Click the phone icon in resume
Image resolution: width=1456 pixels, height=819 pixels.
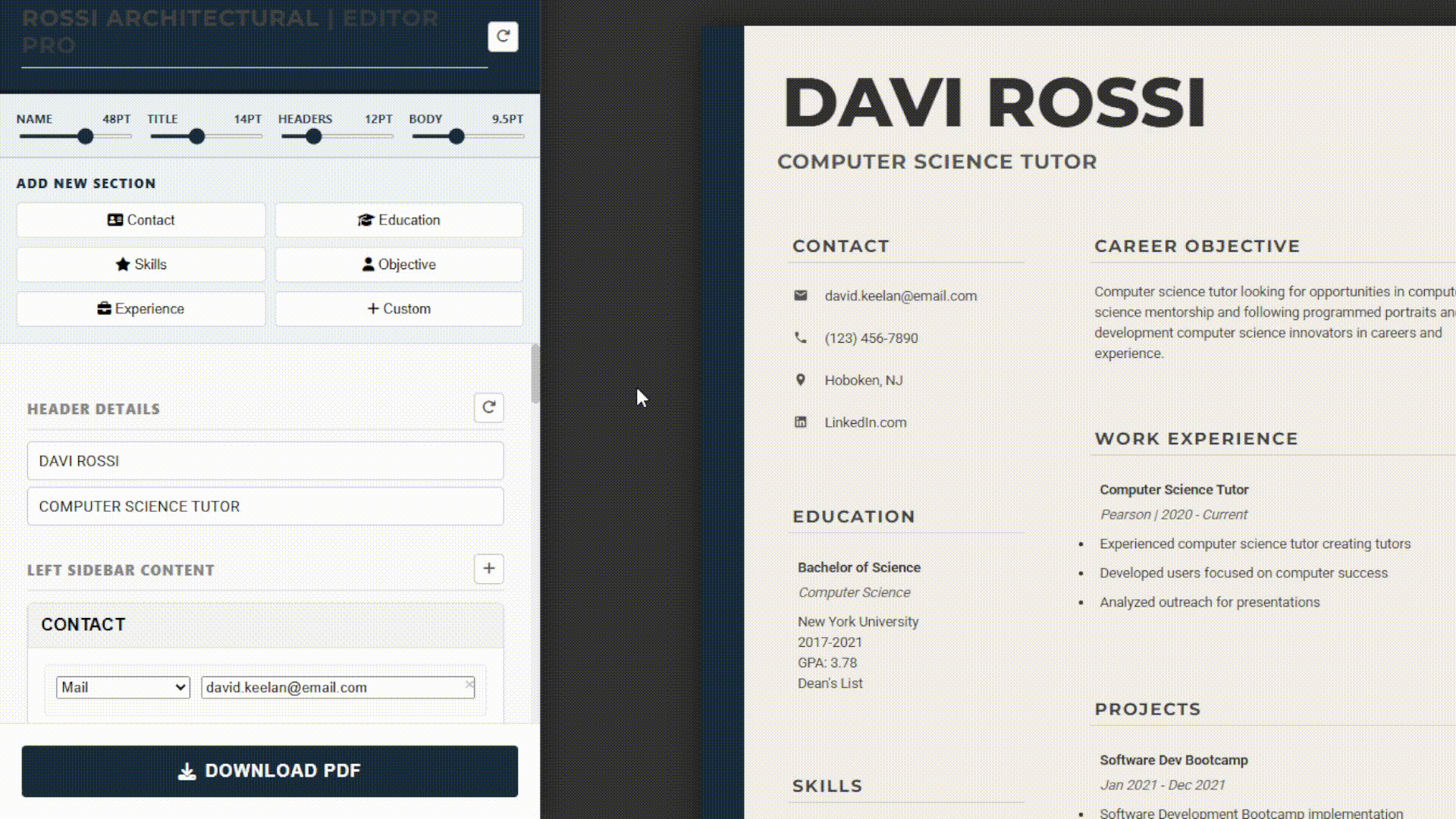pyautogui.click(x=800, y=338)
